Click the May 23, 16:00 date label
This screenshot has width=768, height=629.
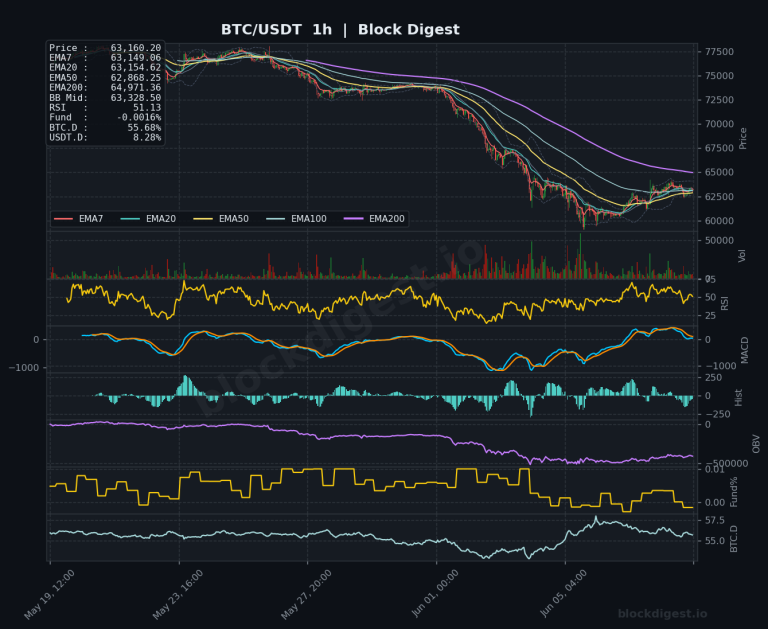[x=178, y=595]
